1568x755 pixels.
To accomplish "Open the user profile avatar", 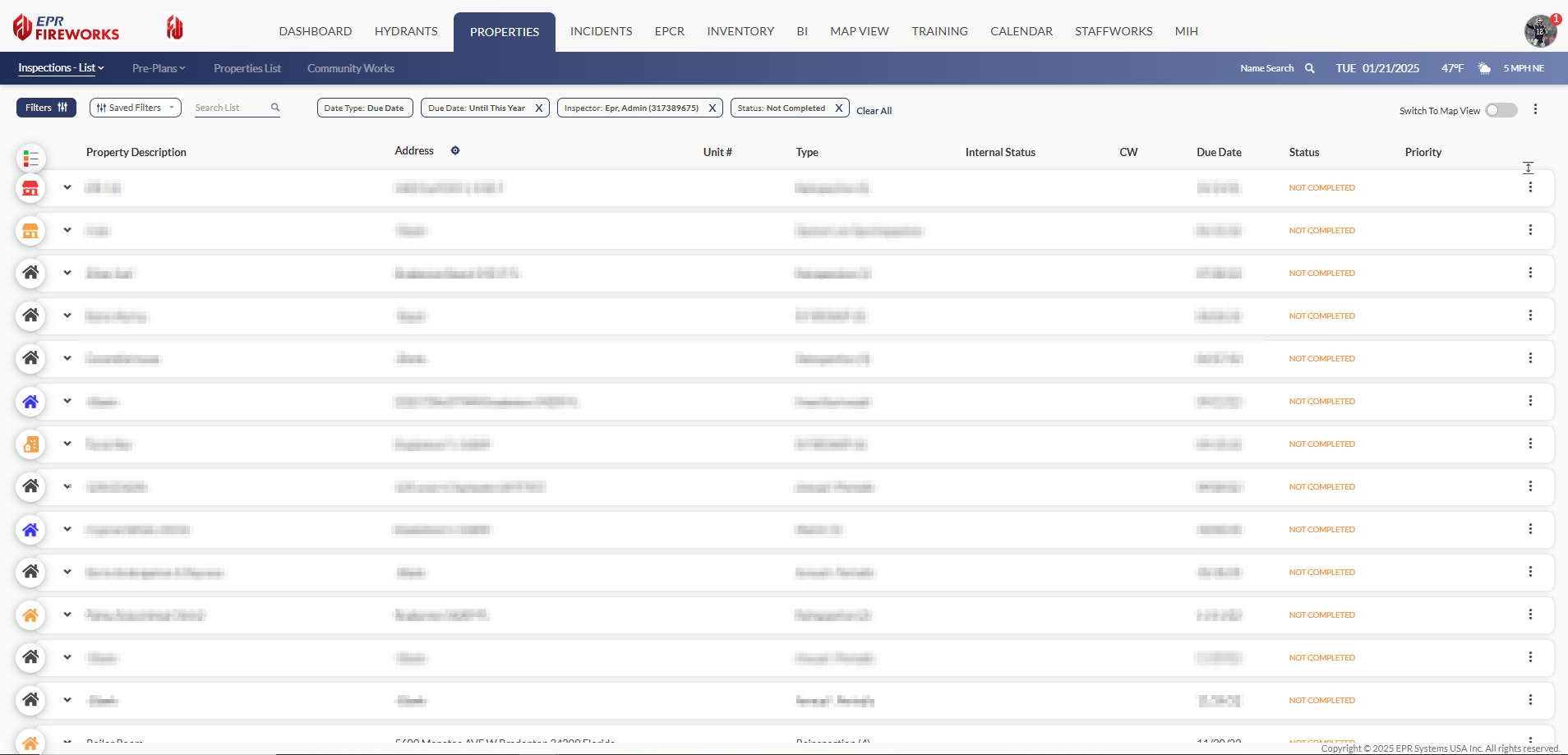I will point(1539,31).
